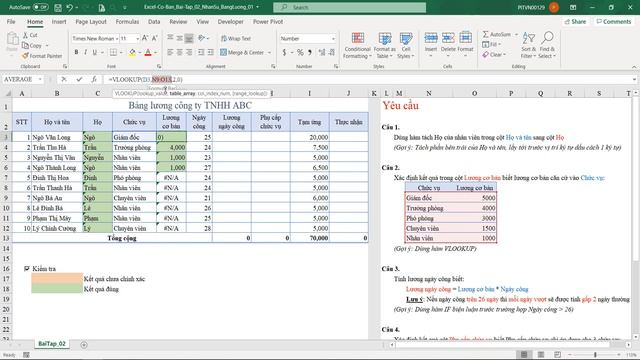Image resolution: width=640 pixels, height=360 pixels.
Task: Apply percent style format
Action: coord(300,52)
